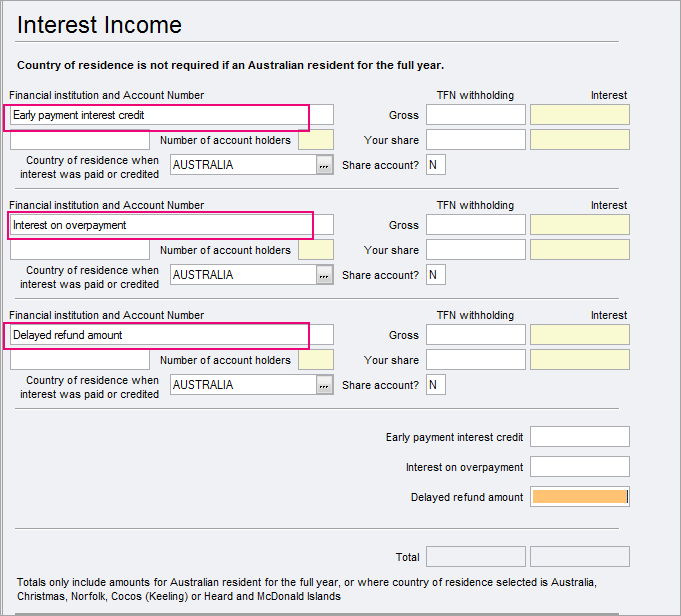Select Your share TFN withholding in second section
Image resolution: width=681 pixels, height=616 pixels.
coord(475,250)
